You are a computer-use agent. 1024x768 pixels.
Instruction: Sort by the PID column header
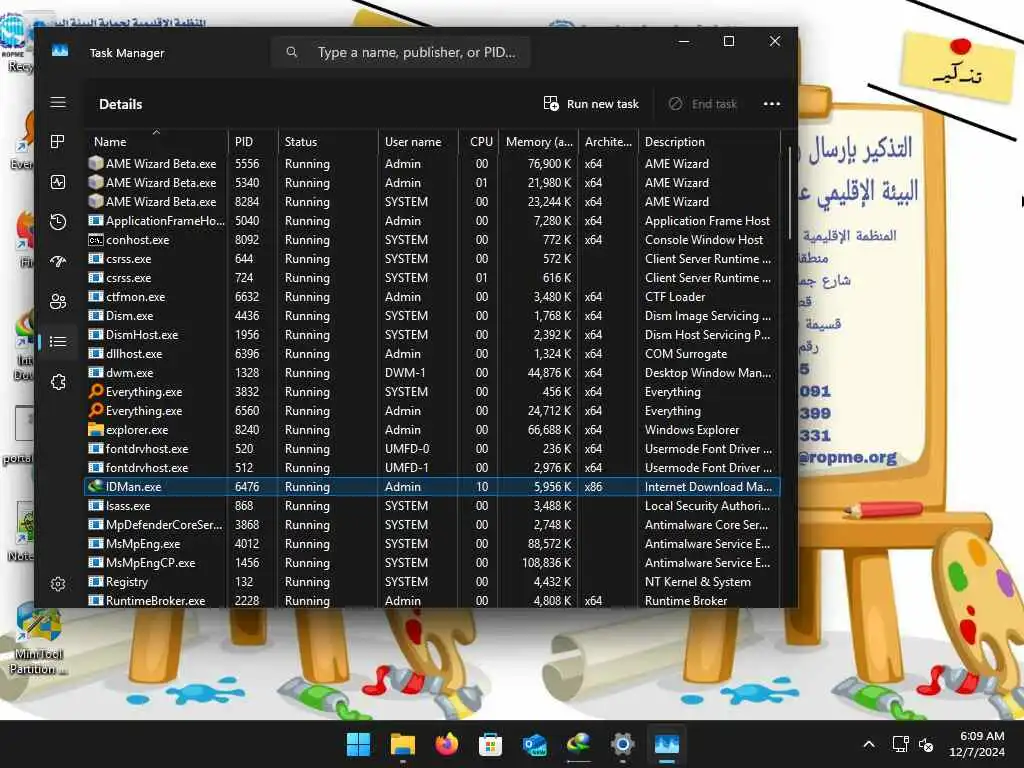pos(253,142)
